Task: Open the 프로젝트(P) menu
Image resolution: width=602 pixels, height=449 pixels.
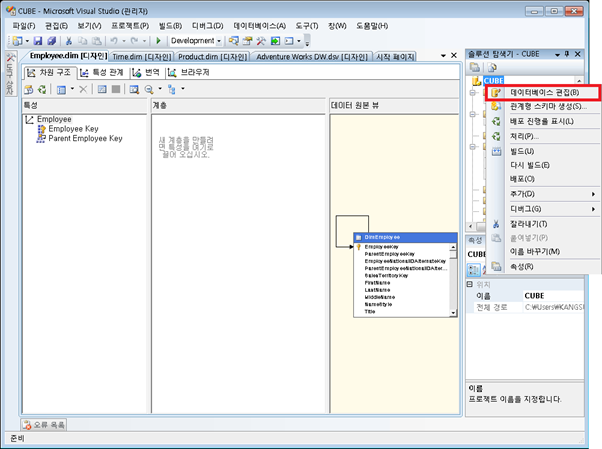Action: (130, 26)
